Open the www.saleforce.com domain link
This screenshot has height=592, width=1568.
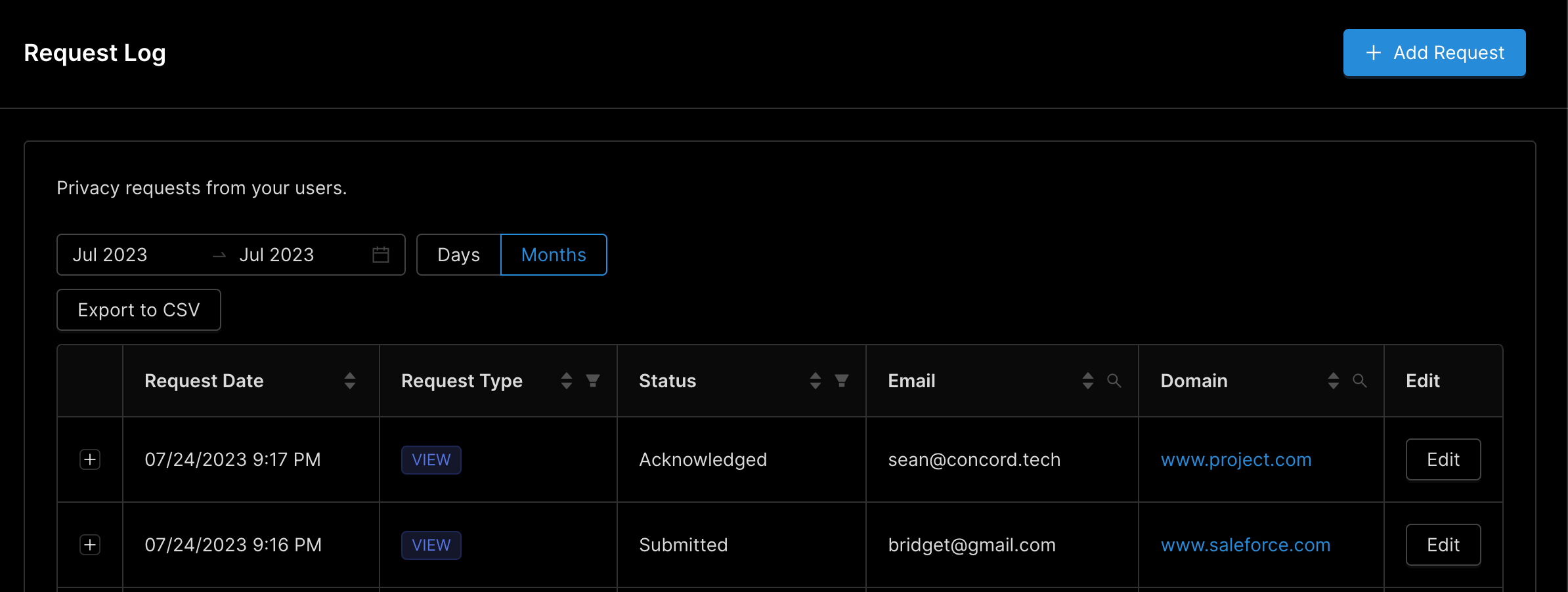pyautogui.click(x=1245, y=545)
